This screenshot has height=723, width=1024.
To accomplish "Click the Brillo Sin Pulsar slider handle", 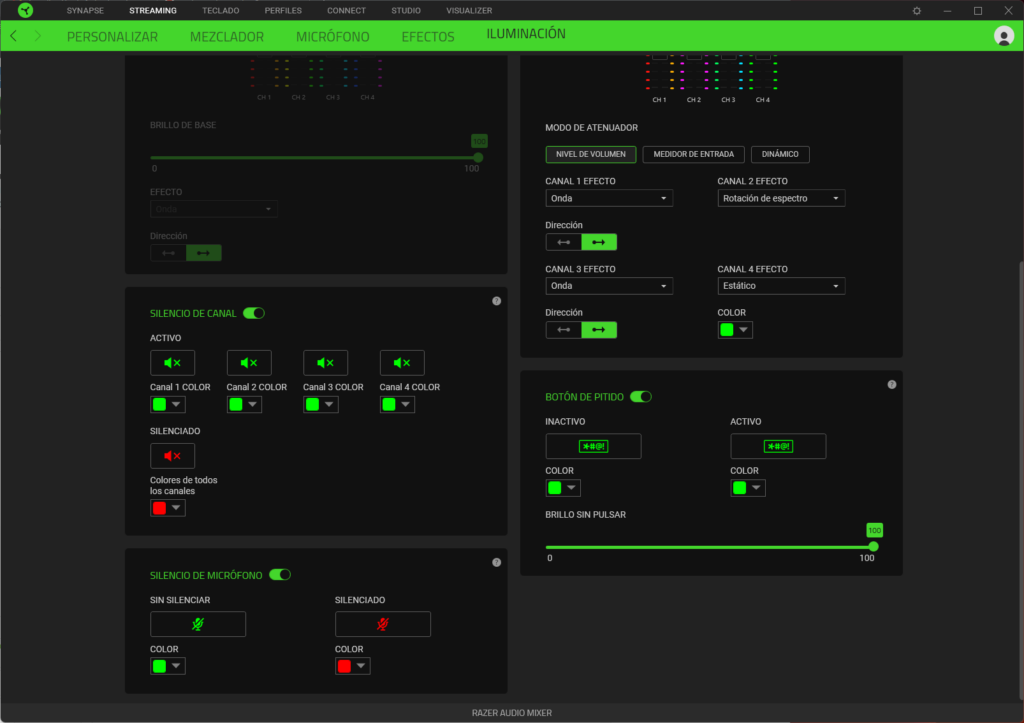I will (x=874, y=546).
